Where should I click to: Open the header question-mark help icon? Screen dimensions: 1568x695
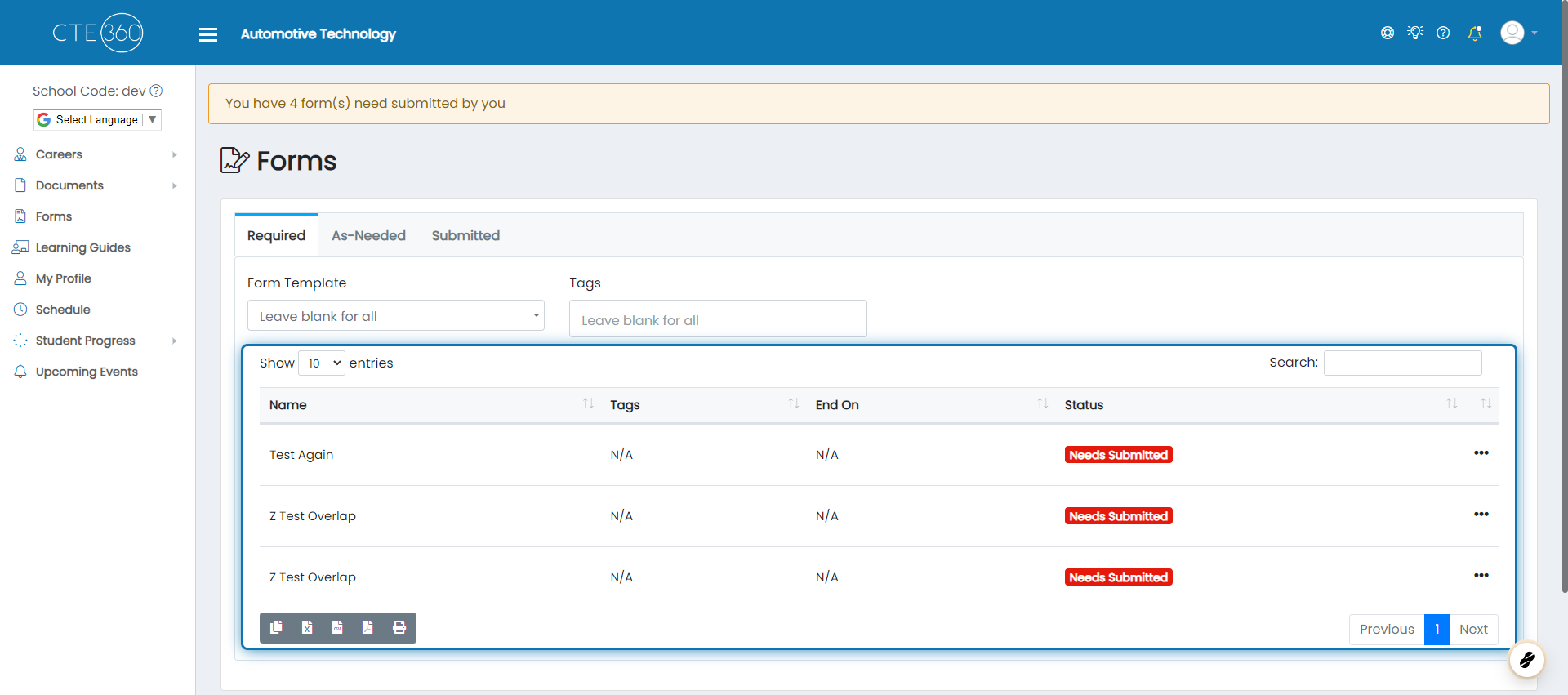point(1443,33)
